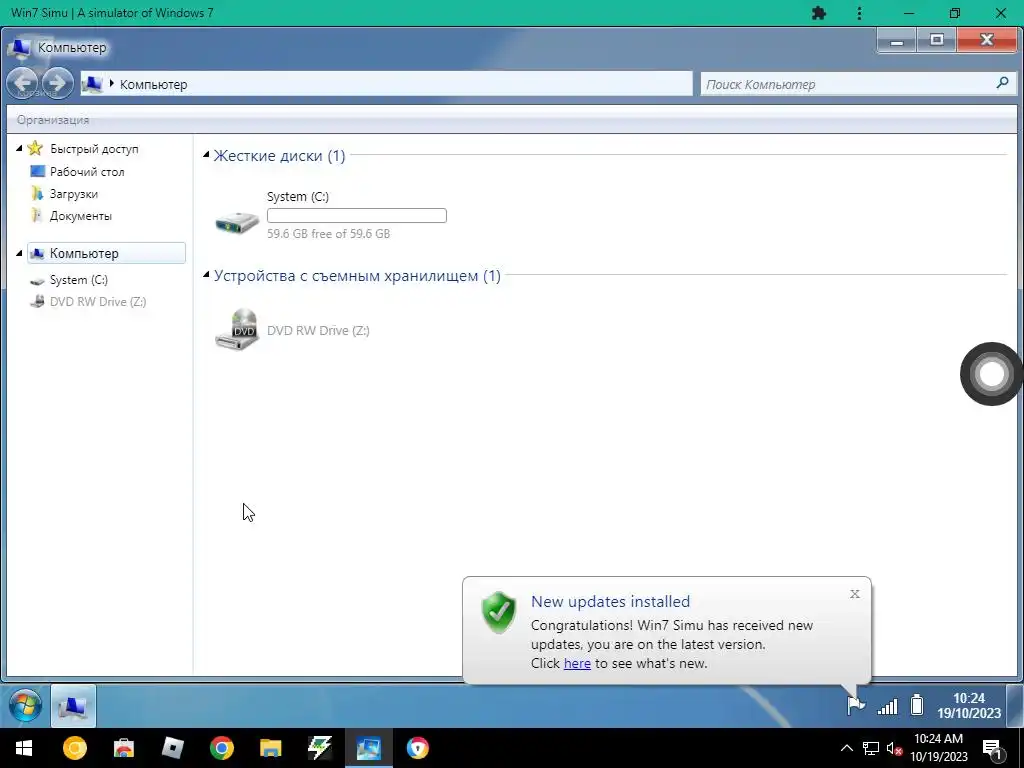Click '59.6 GB free of 59.6 GB' text
The width and height of the screenshot is (1024, 768).
328,233
